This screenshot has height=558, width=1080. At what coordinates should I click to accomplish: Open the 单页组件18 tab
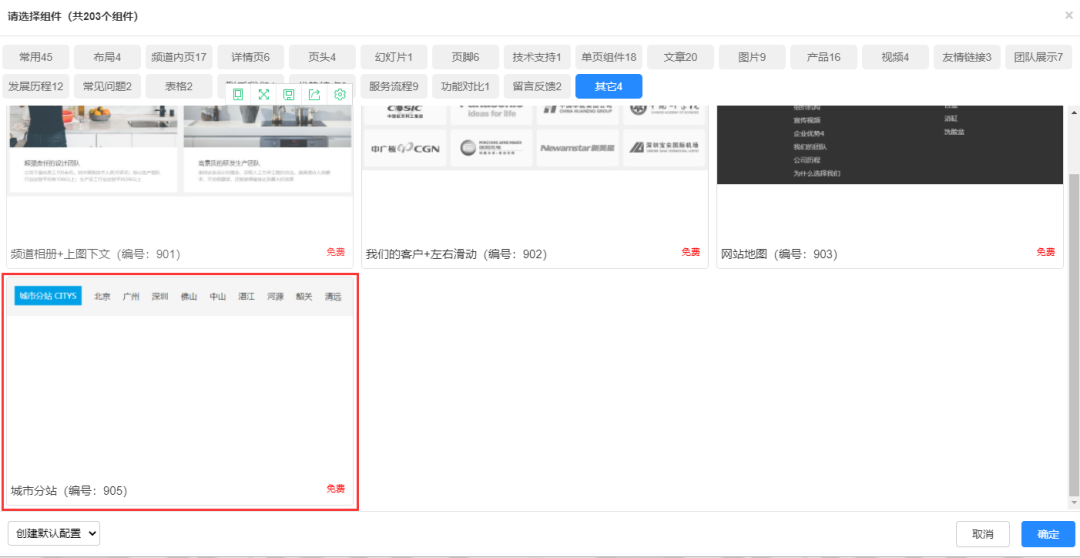(608, 57)
